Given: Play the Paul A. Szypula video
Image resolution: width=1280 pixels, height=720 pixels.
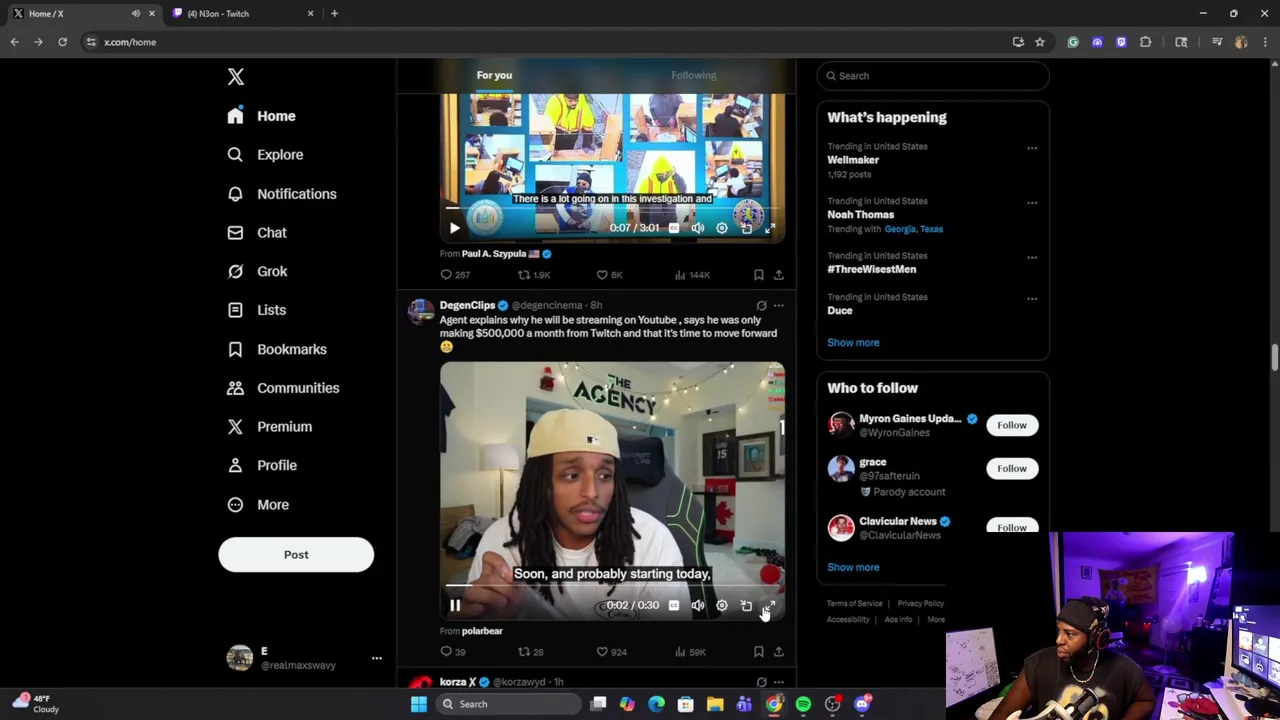Looking at the screenshot, I should point(455,228).
